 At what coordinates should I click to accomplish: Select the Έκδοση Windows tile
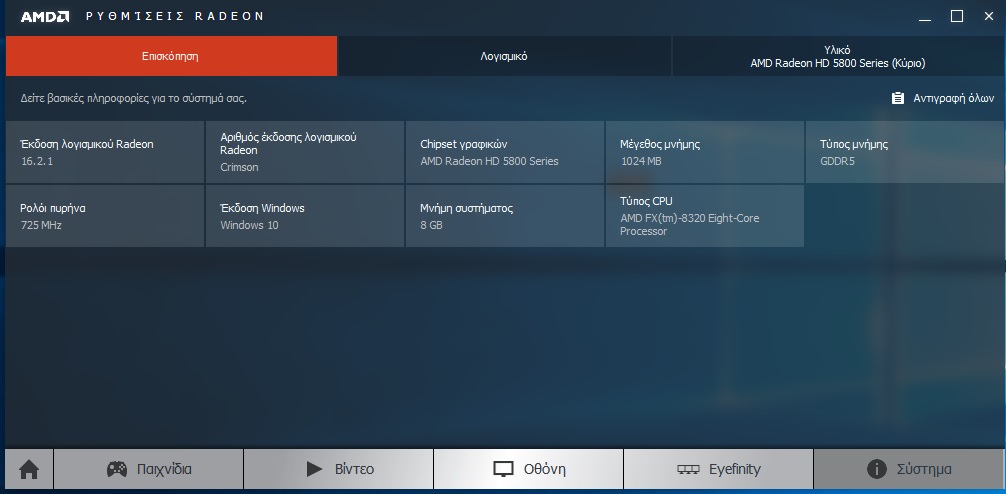(305, 216)
